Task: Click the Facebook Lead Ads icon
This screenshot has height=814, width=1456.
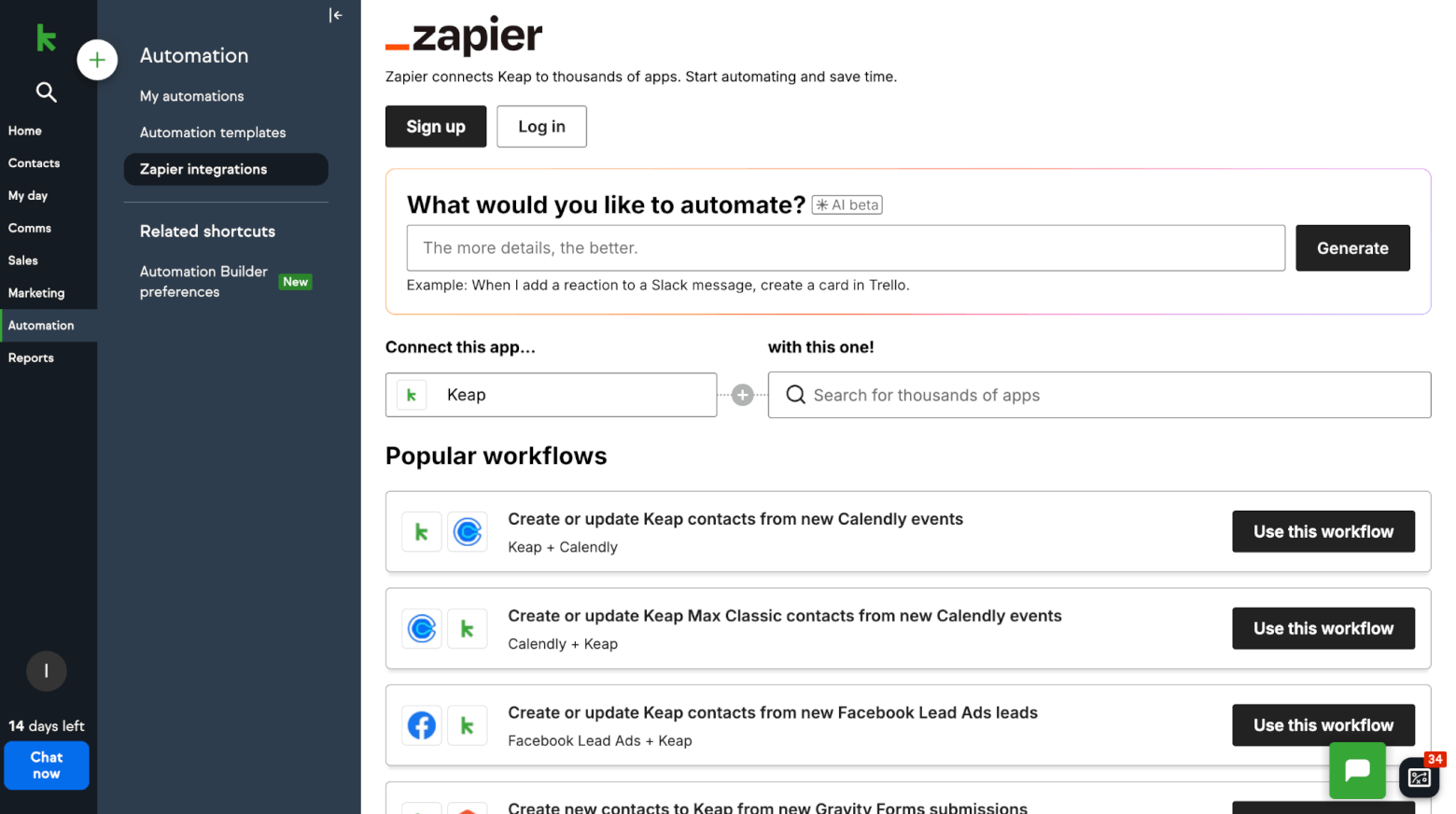Action: coord(421,725)
